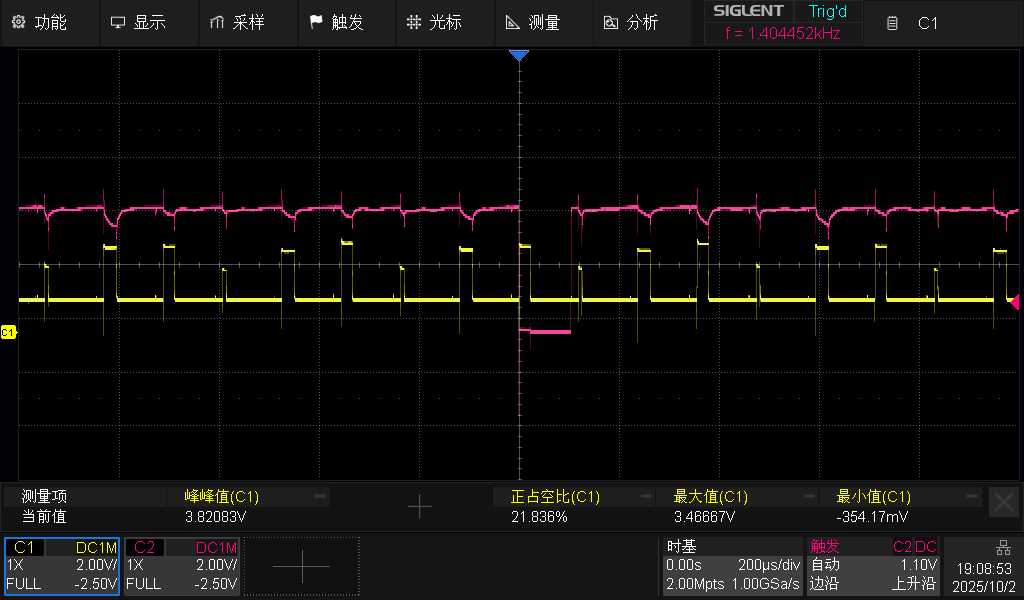The width and height of the screenshot is (1024, 600).
Task: Open the 采样 (Acquire) menu
Action: pyautogui.click(x=237, y=22)
